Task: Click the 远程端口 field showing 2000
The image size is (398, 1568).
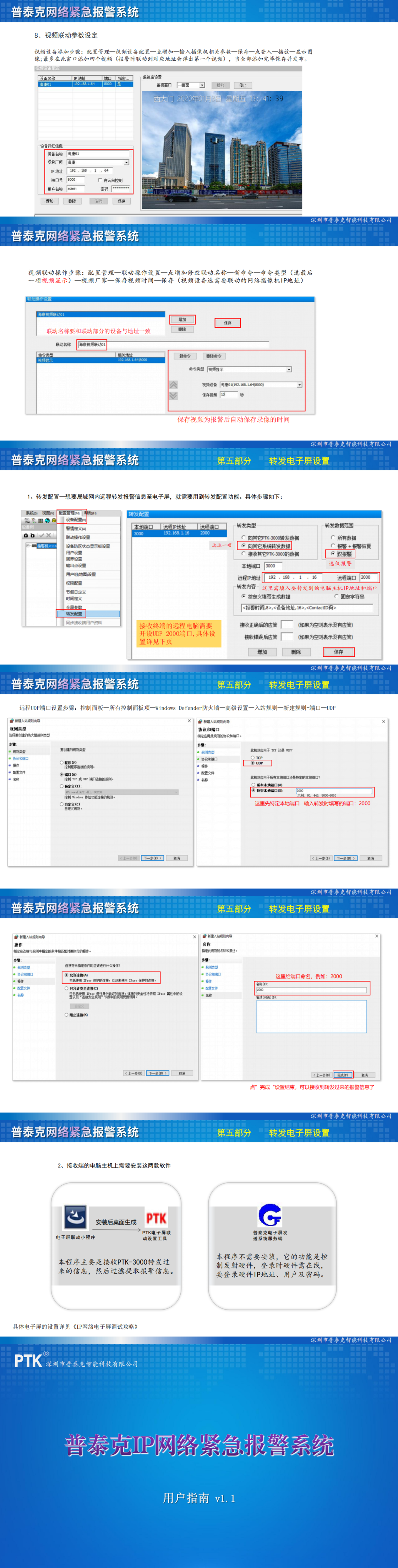Action: click(x=368, y=577)
